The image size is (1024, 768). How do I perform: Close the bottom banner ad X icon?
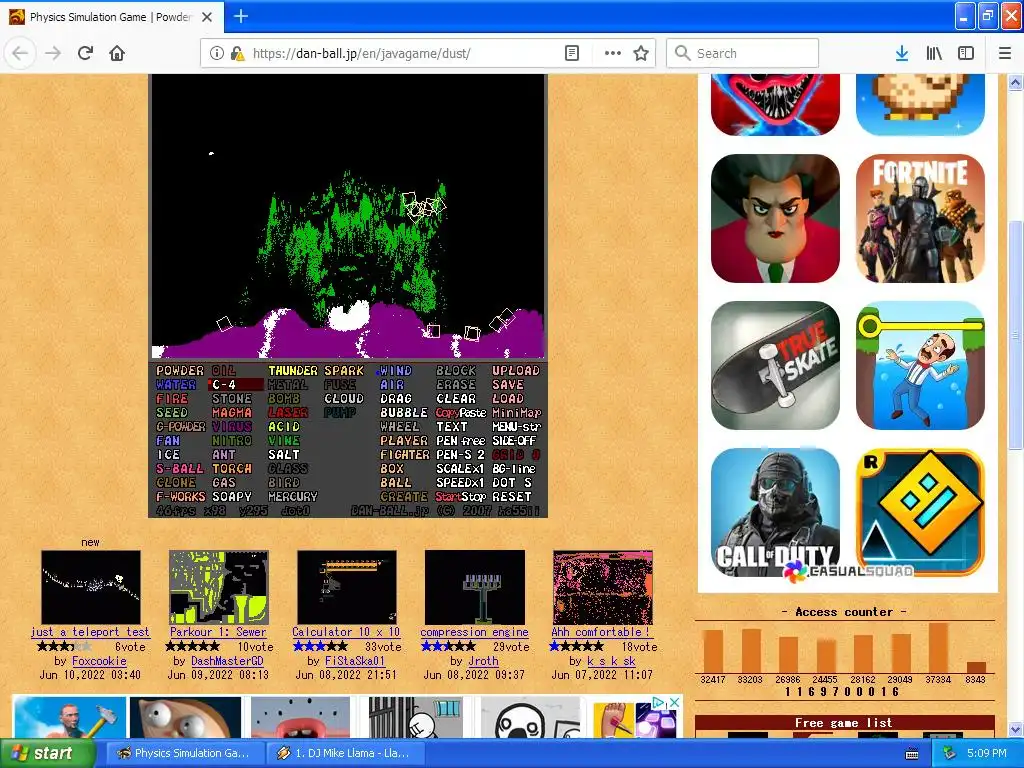click(x=675, y=702)
